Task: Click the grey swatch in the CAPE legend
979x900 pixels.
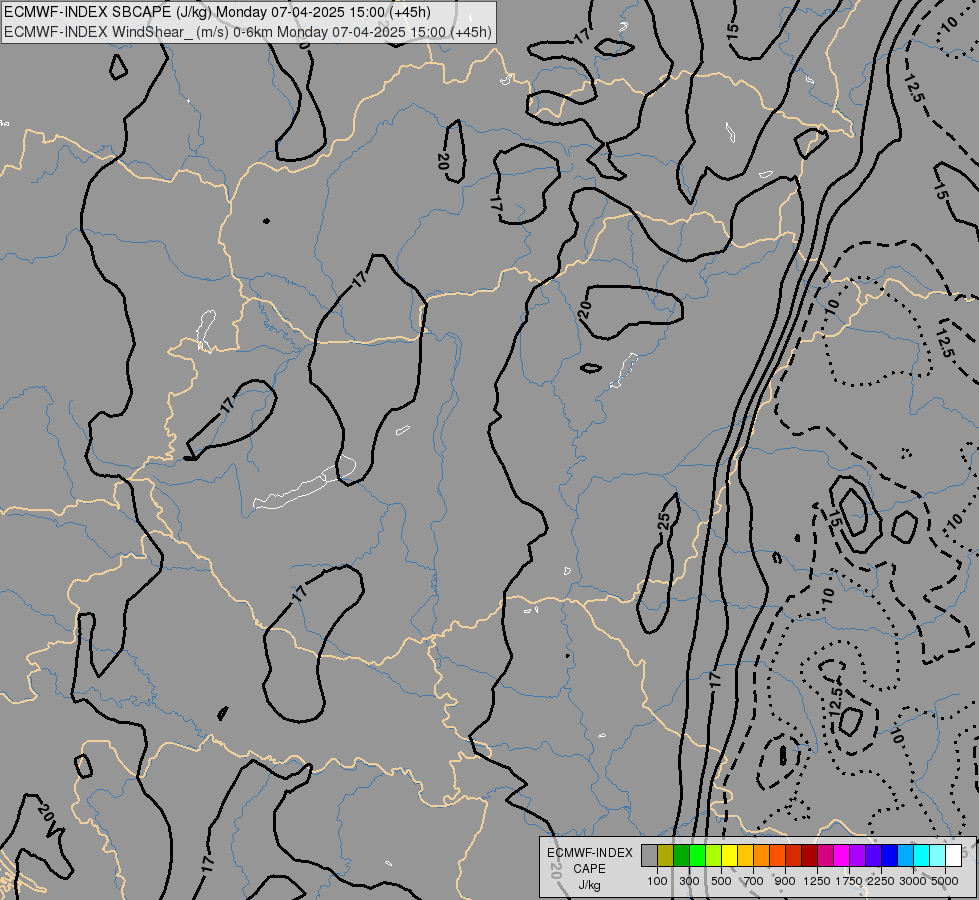Action: pyautogui.click(x=649, y=855)
